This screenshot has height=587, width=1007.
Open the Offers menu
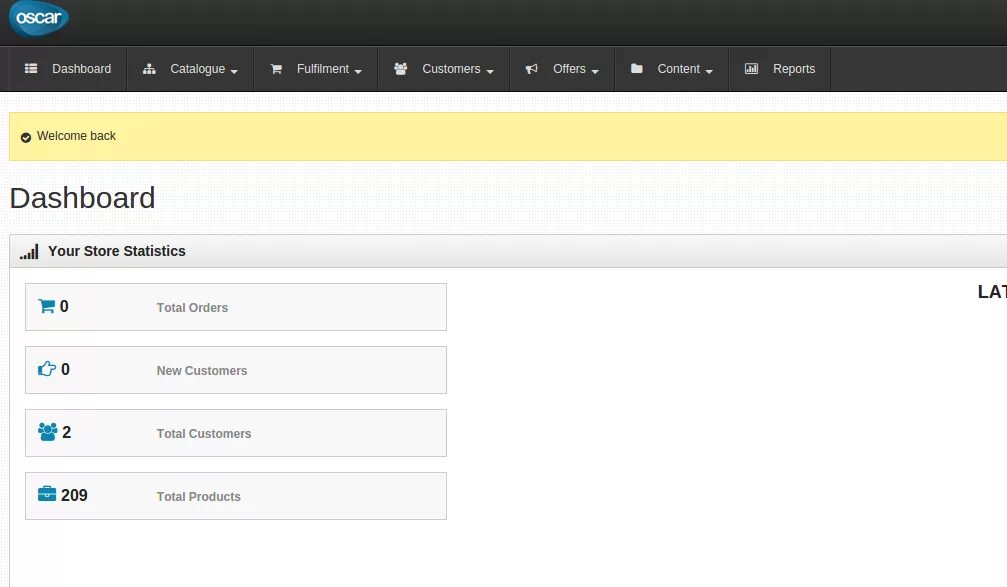coord(562,69)
